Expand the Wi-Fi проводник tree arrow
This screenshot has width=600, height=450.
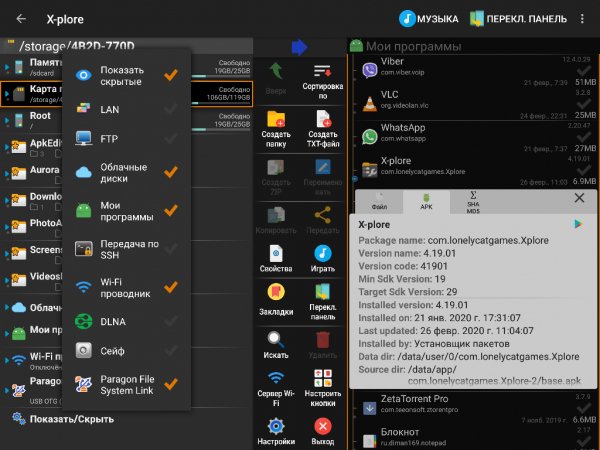tap(7, 360)
